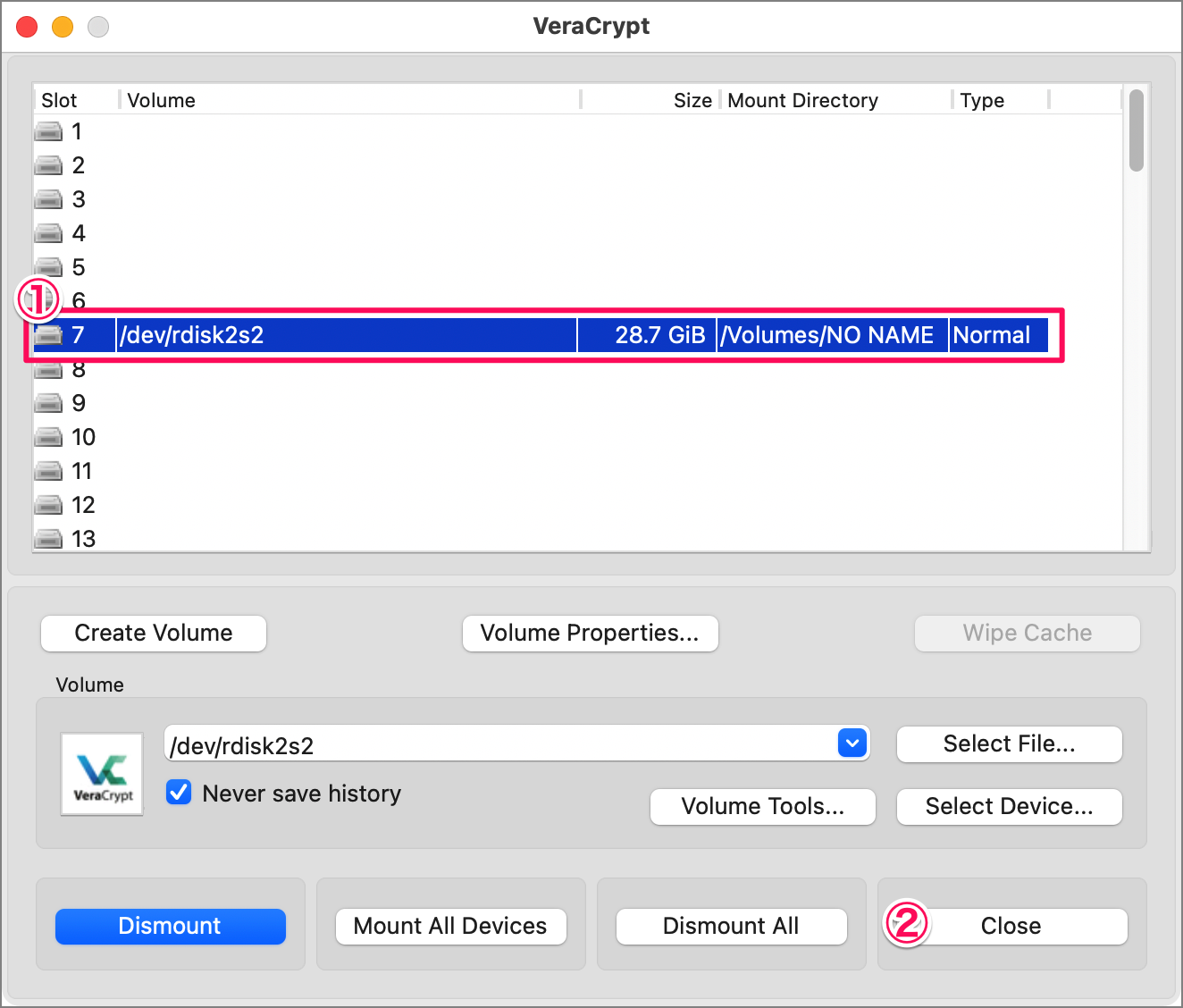
Task: Click the drive icon beside slot 13
Action: pos(48,538)
